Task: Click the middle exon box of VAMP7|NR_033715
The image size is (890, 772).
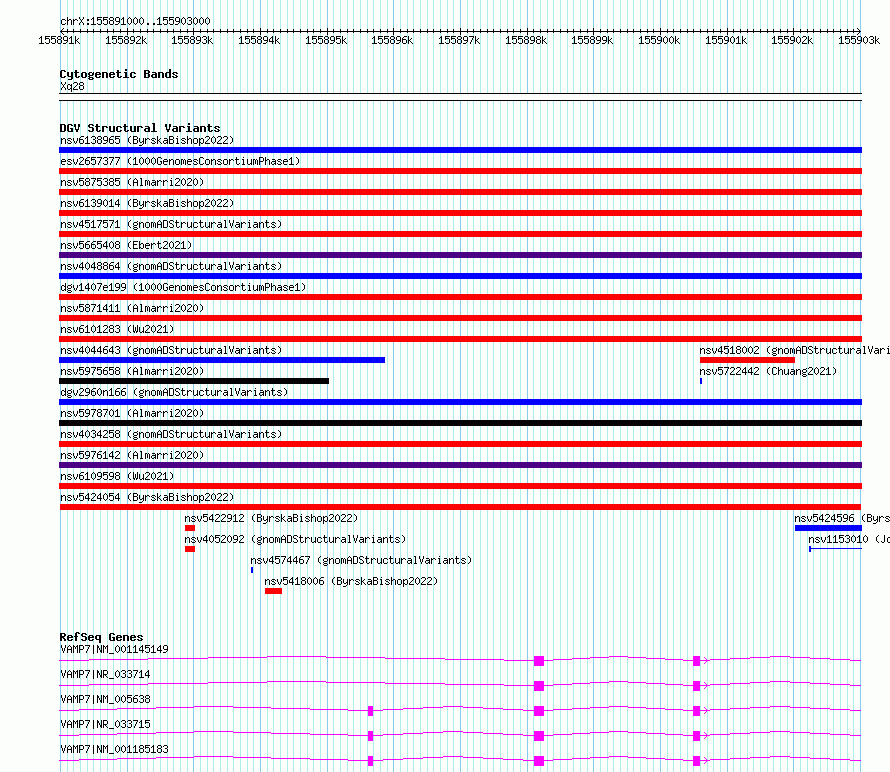Action: 539,736
